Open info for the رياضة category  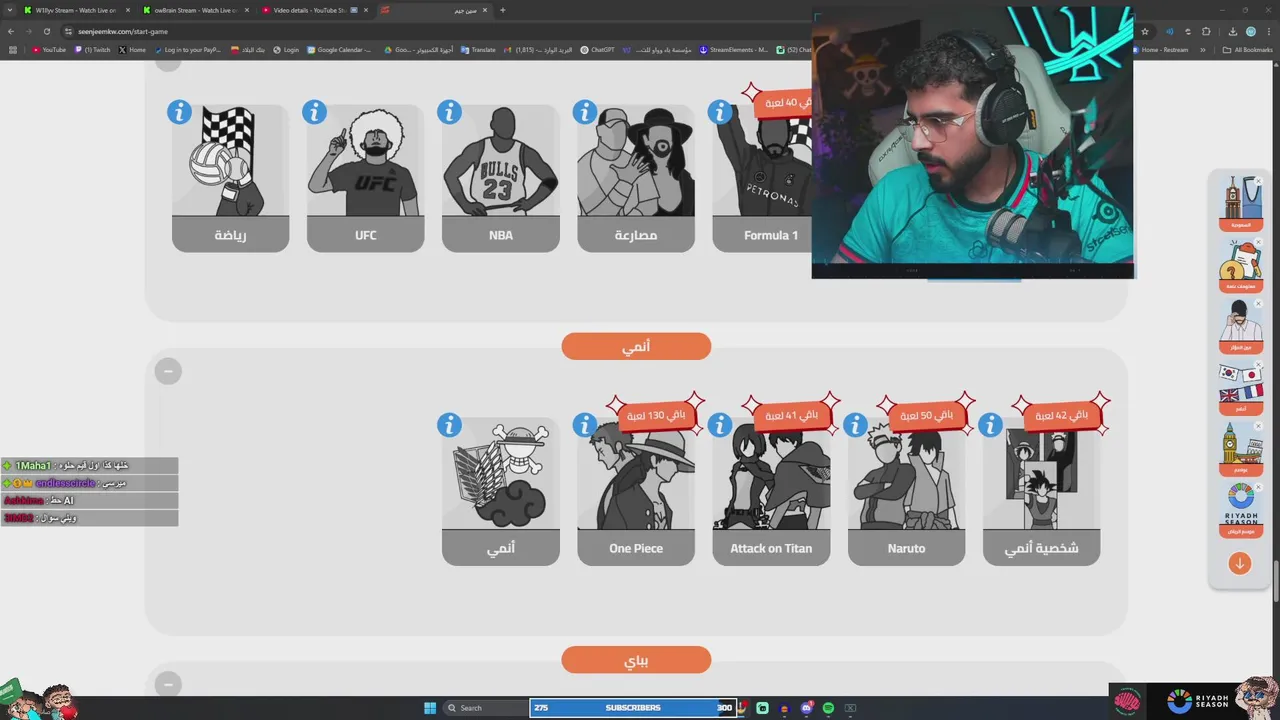tap(179, 112)
